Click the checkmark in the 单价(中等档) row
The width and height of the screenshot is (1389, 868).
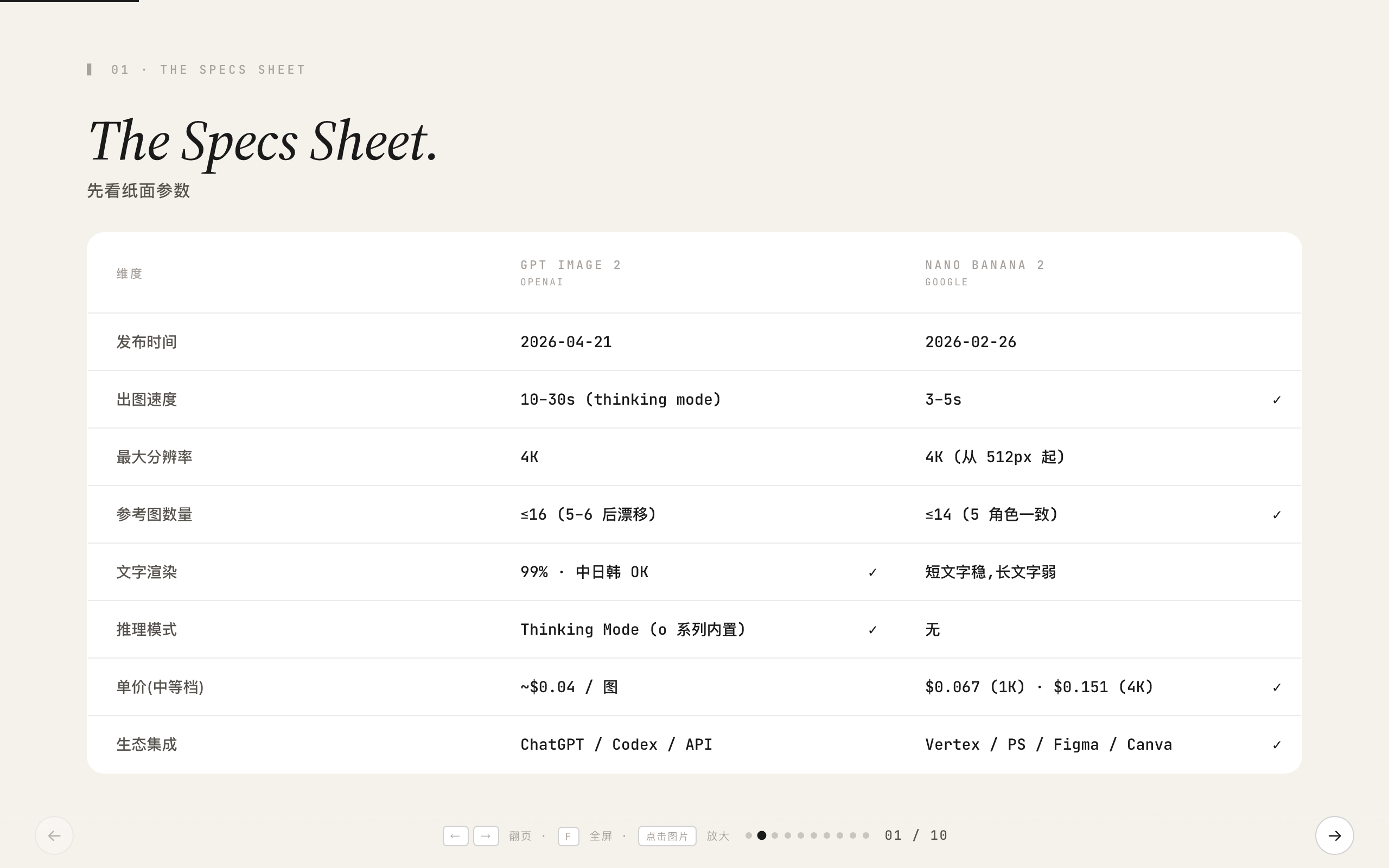point(1277,687)
